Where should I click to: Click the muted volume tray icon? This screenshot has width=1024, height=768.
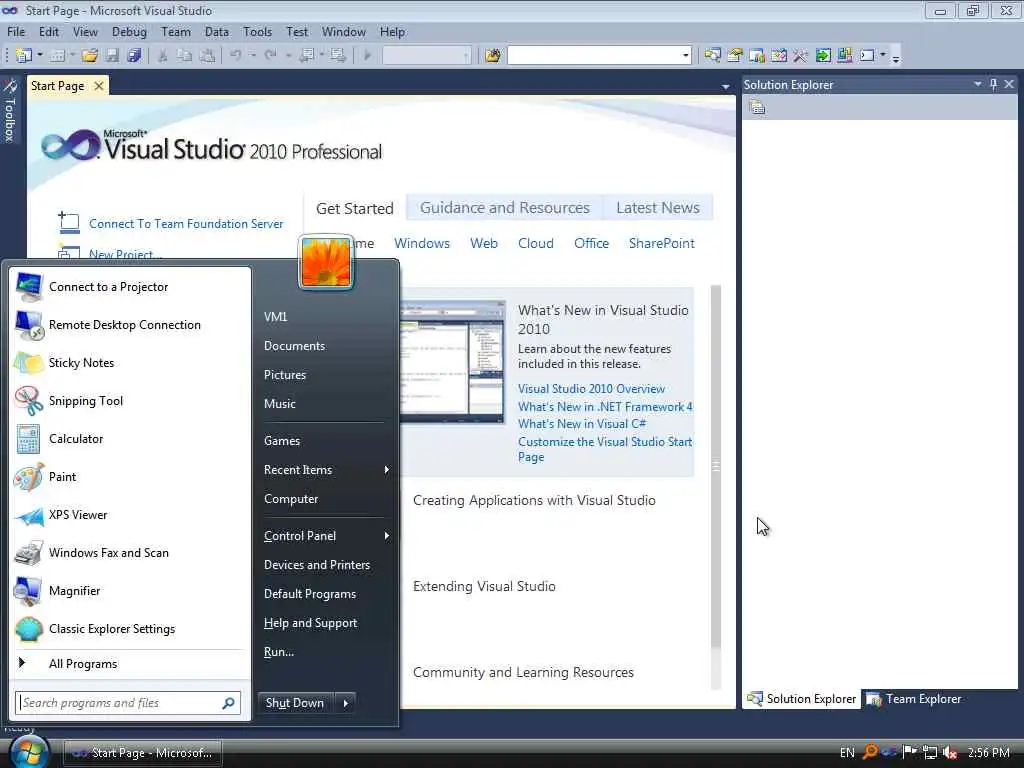click(x=950, y=753)
